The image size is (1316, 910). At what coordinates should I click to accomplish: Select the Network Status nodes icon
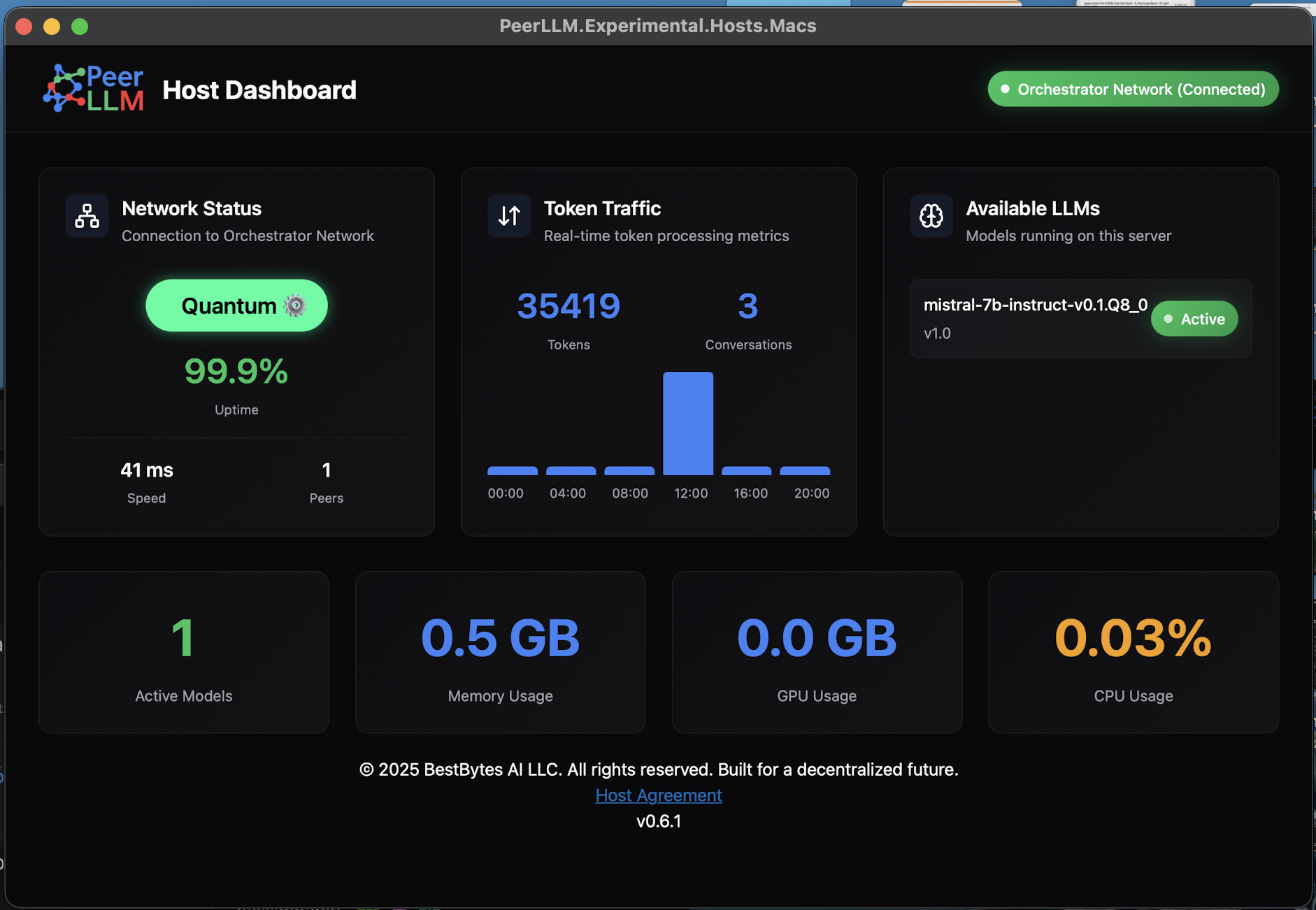[x=86, y=216]
